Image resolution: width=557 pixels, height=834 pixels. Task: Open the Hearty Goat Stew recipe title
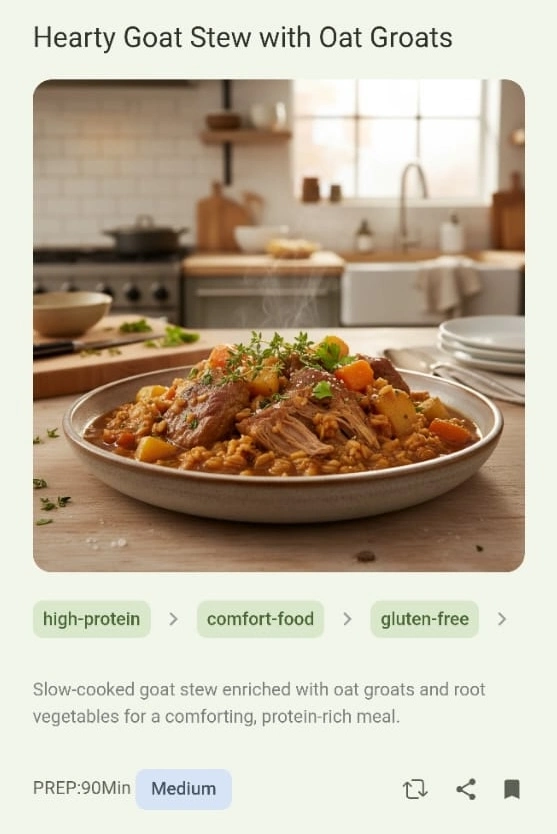click(243, 38)
